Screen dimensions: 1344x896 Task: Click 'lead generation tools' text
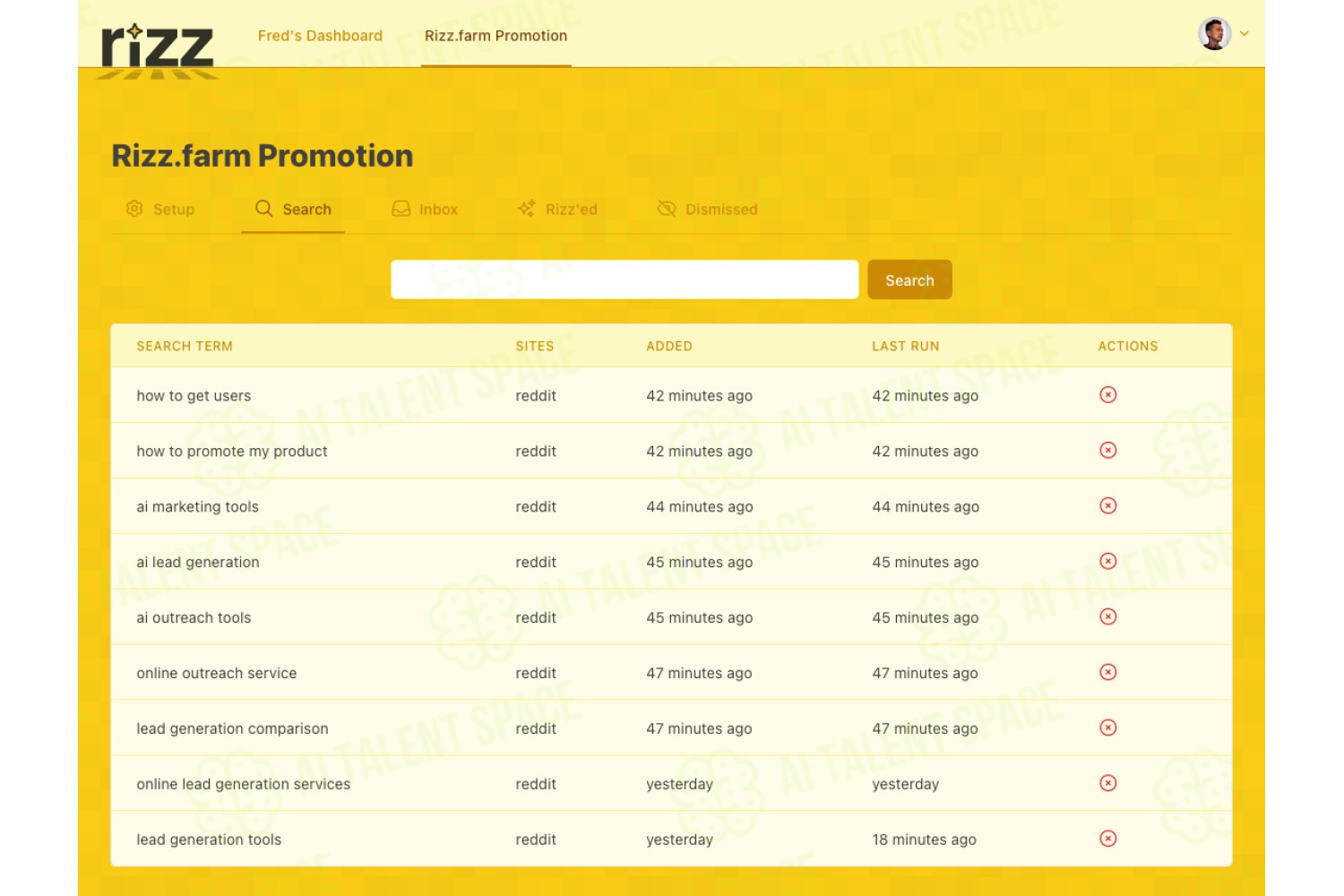click(x=209, y=840)
